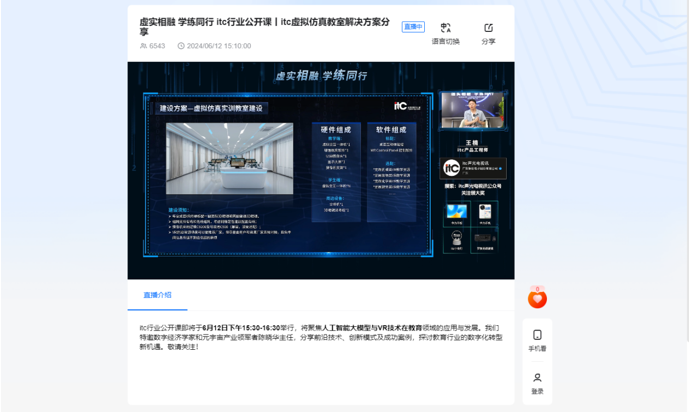This screenshot has width=689, height=412.
Task: Click the viewer count icon showing 6543
Action: [x=144, y=46]
